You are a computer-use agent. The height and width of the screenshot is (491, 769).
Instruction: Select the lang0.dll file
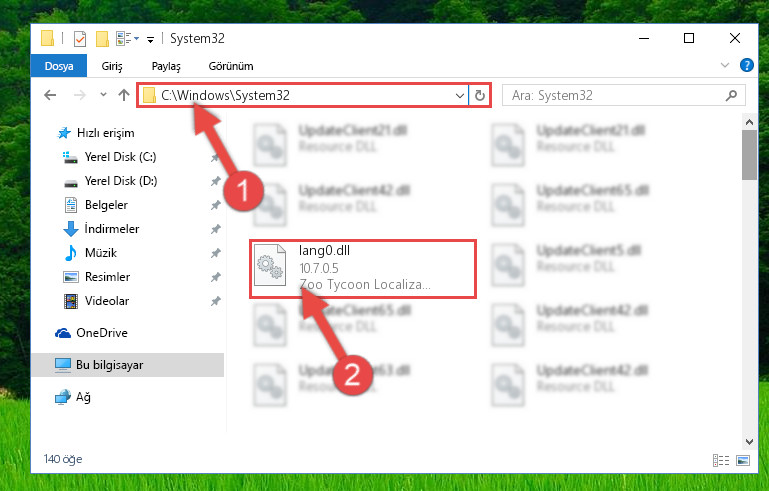363,268
